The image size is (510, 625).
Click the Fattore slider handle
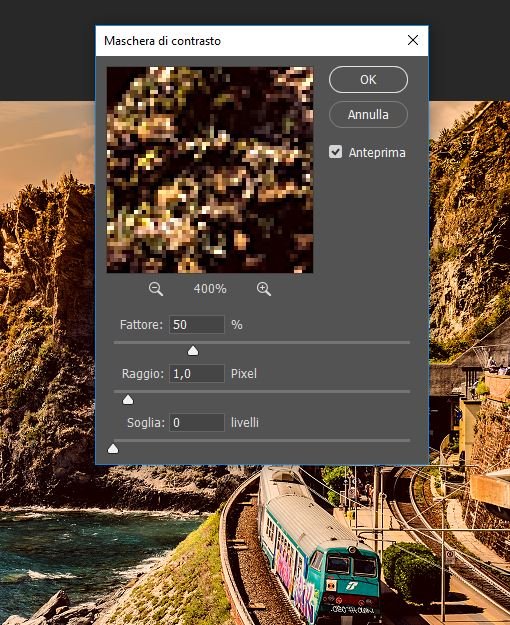193,351
